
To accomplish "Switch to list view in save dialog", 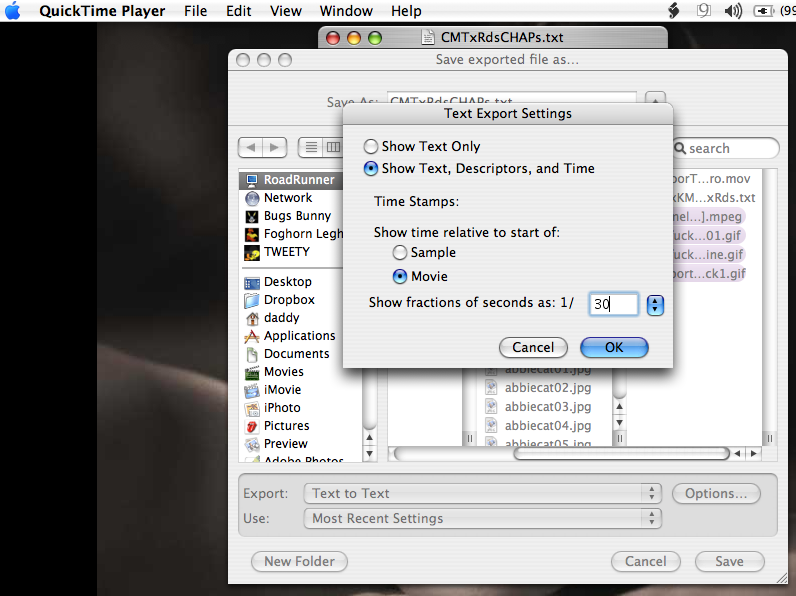I will pos(311,148).
